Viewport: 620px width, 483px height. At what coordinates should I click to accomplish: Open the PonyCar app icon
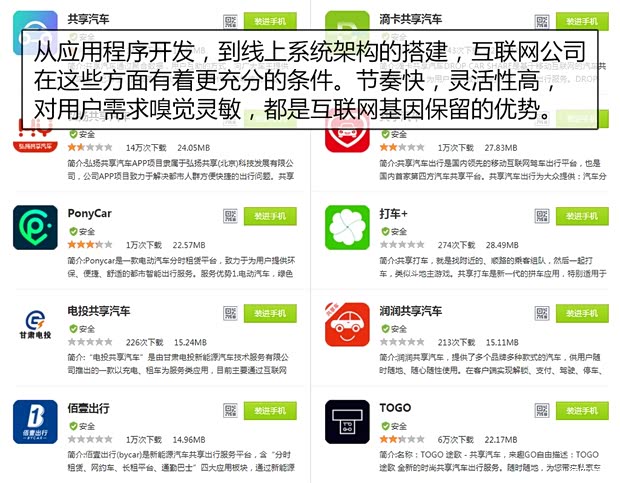(35, 227)
